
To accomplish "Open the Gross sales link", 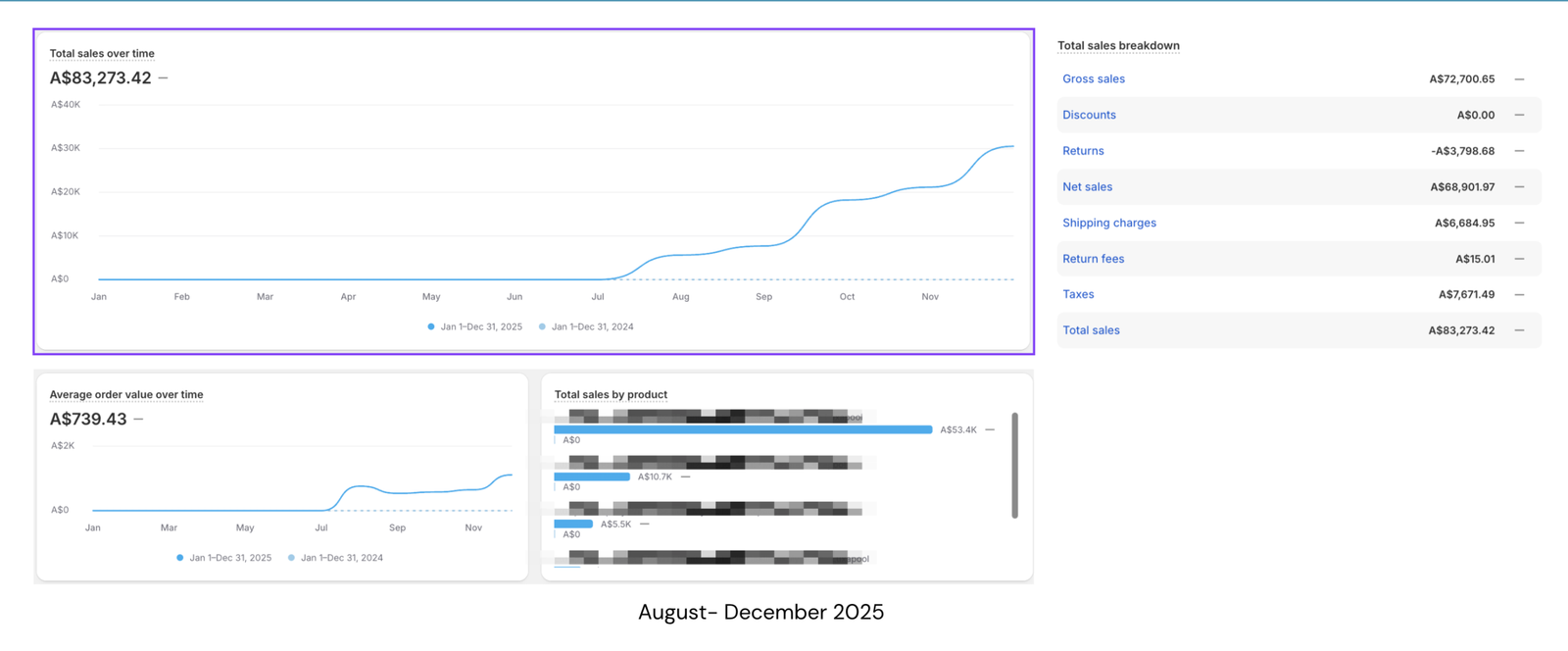I will (x=1094, y=79).
